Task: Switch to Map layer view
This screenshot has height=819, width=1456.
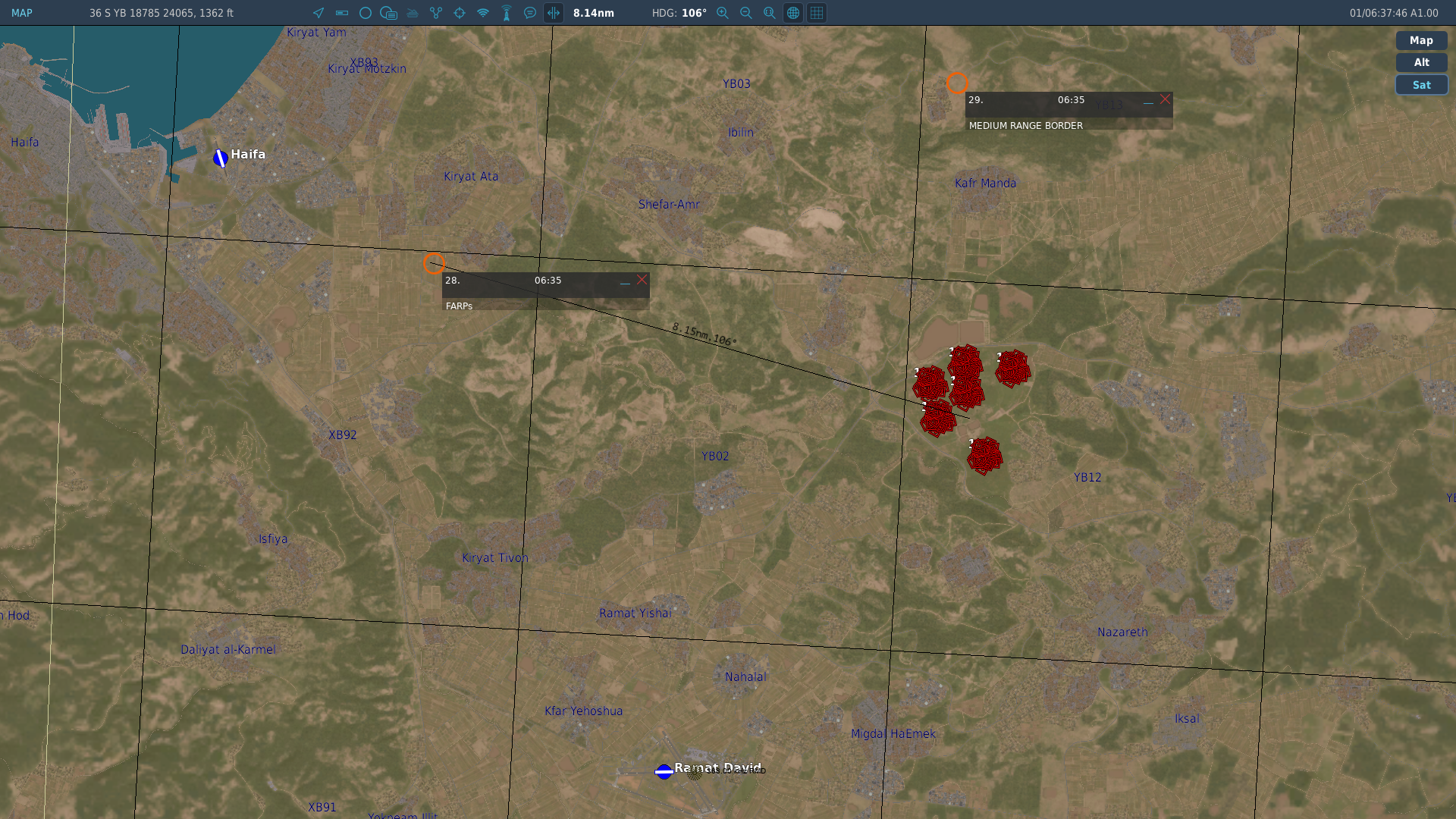Action: [1421, 41]
